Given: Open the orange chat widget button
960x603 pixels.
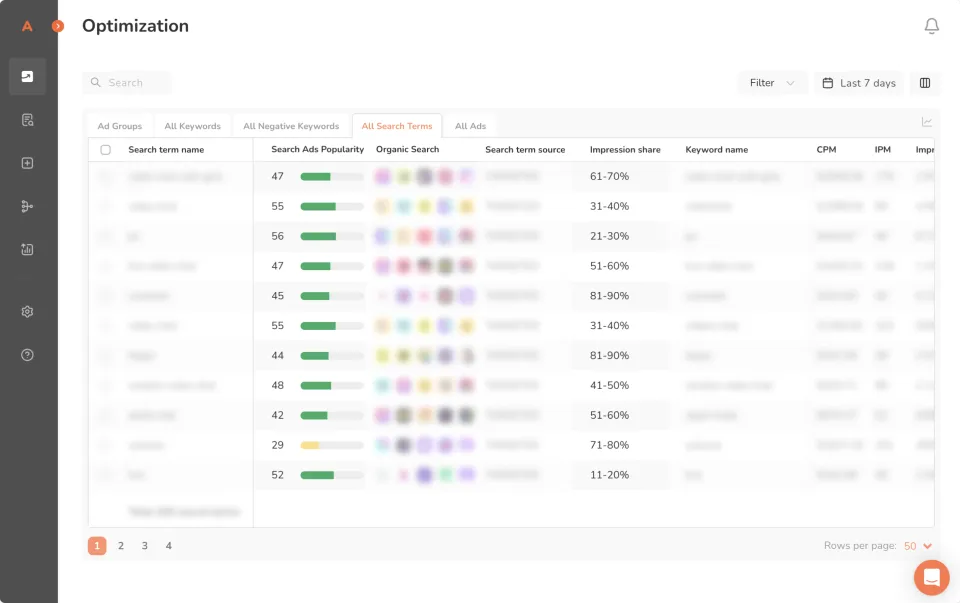Looking at the screenshot, I should coord(931,577).
